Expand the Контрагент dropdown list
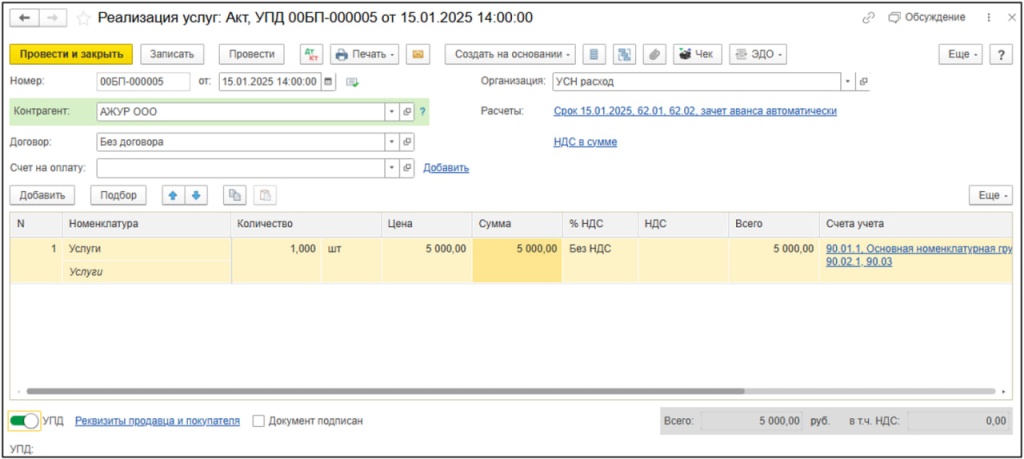Image resolution: width=1024 pixels, height=459 pixels. (391, 112)
